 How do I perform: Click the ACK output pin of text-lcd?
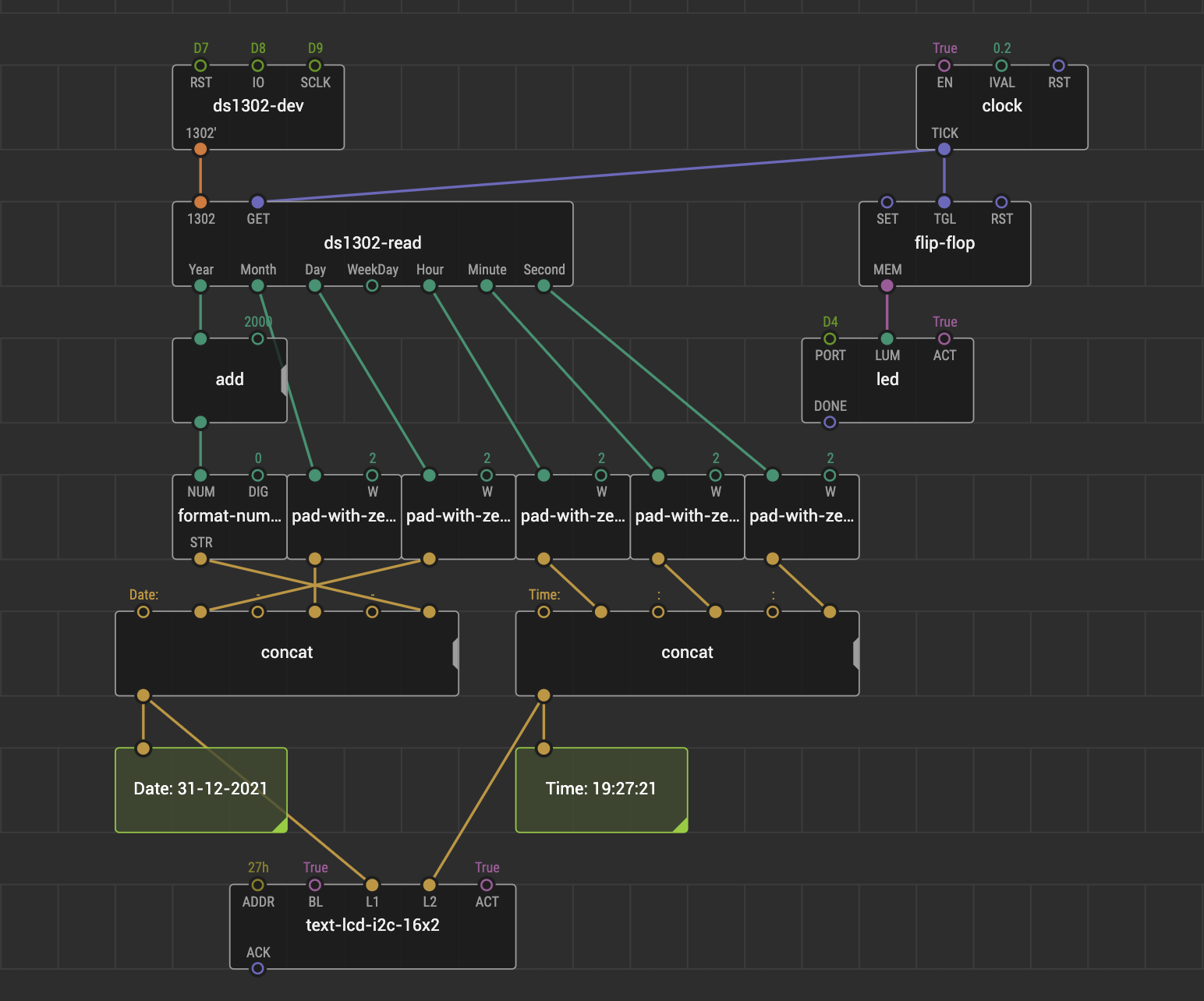coord(258,969)
